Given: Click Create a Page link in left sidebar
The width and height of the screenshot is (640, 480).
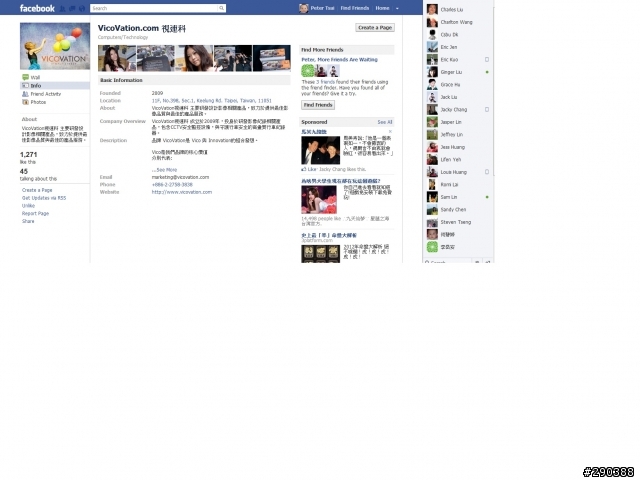Looking at the screenshot, I should tap(37, 190).
